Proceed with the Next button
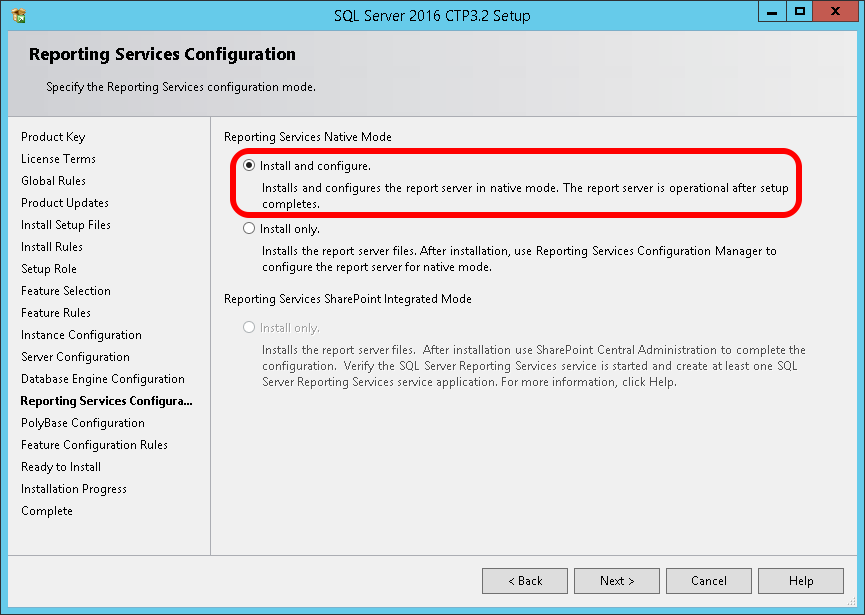The image size is (865, 615). 617,581
